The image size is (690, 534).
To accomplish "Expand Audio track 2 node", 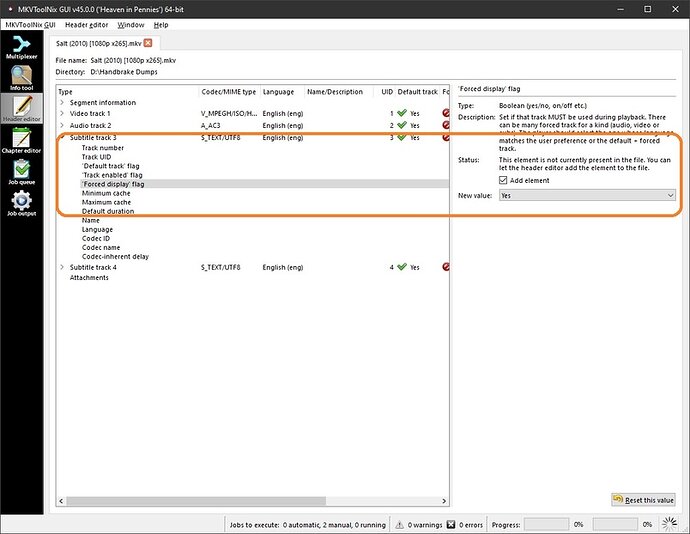I will (62, 125).
